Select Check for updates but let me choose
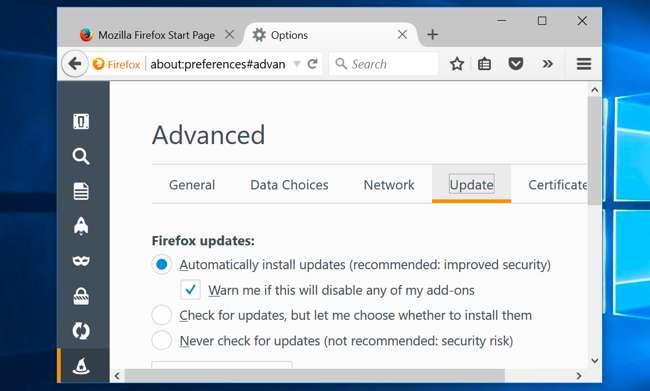The height and width of the screenshot is (391, 650). click(x=162, y=315)
